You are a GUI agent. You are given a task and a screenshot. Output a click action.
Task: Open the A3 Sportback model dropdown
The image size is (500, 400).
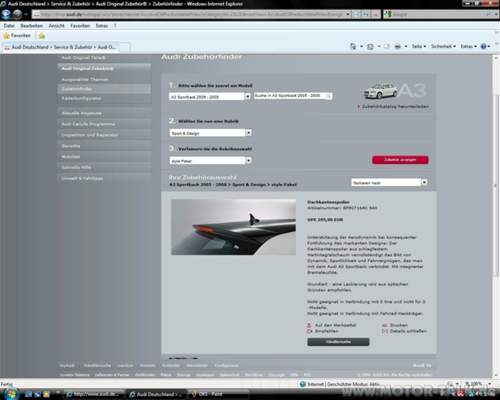pyautogui.click(x=210, y=97)
